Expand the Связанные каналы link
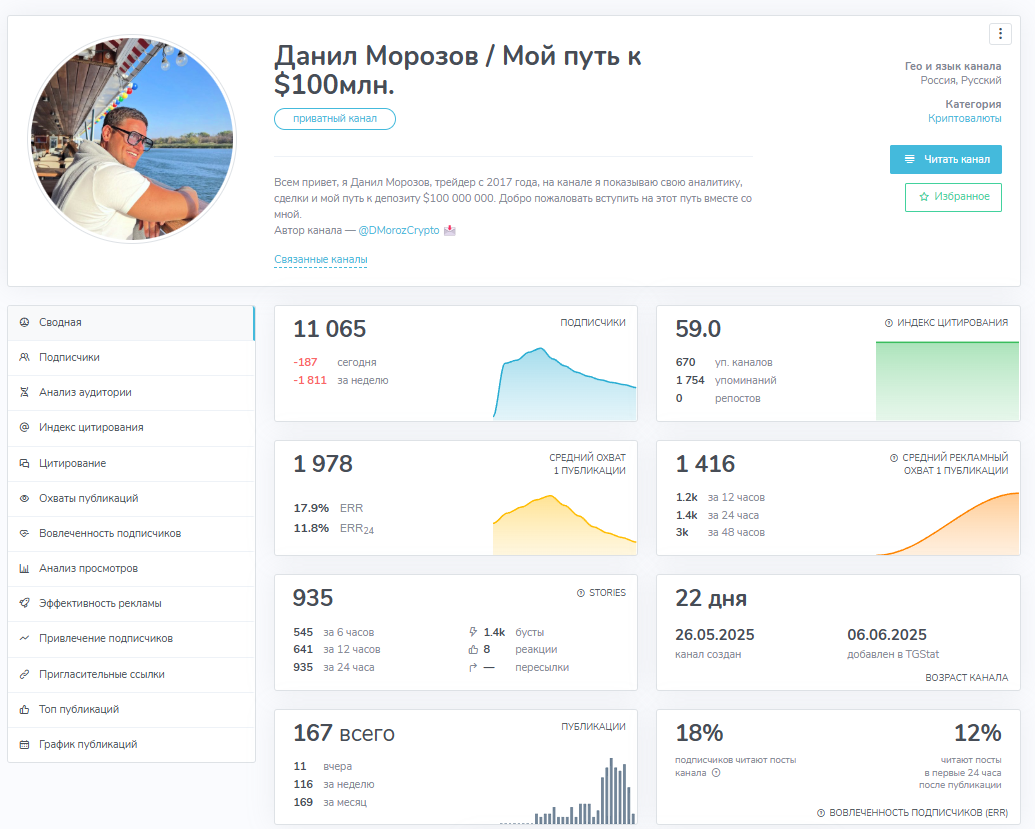The height and width of the screenshot is (829, 1035). (x=321, y=259)
